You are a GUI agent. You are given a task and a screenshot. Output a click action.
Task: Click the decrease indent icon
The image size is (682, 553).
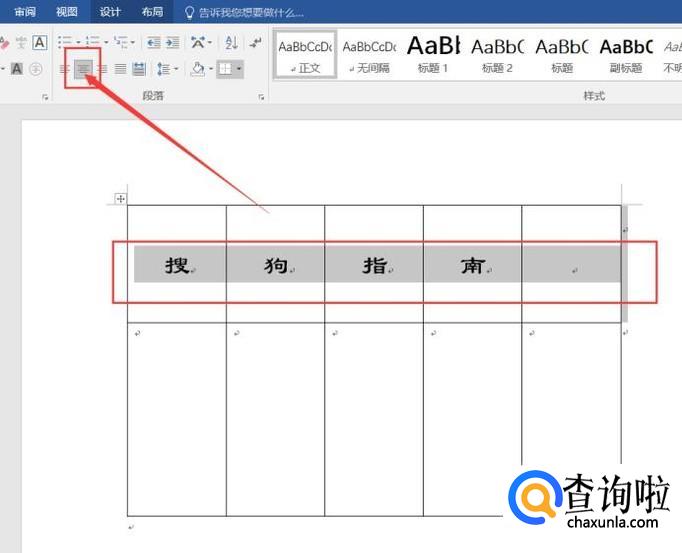pyautogui.click(x=153, y=42)
